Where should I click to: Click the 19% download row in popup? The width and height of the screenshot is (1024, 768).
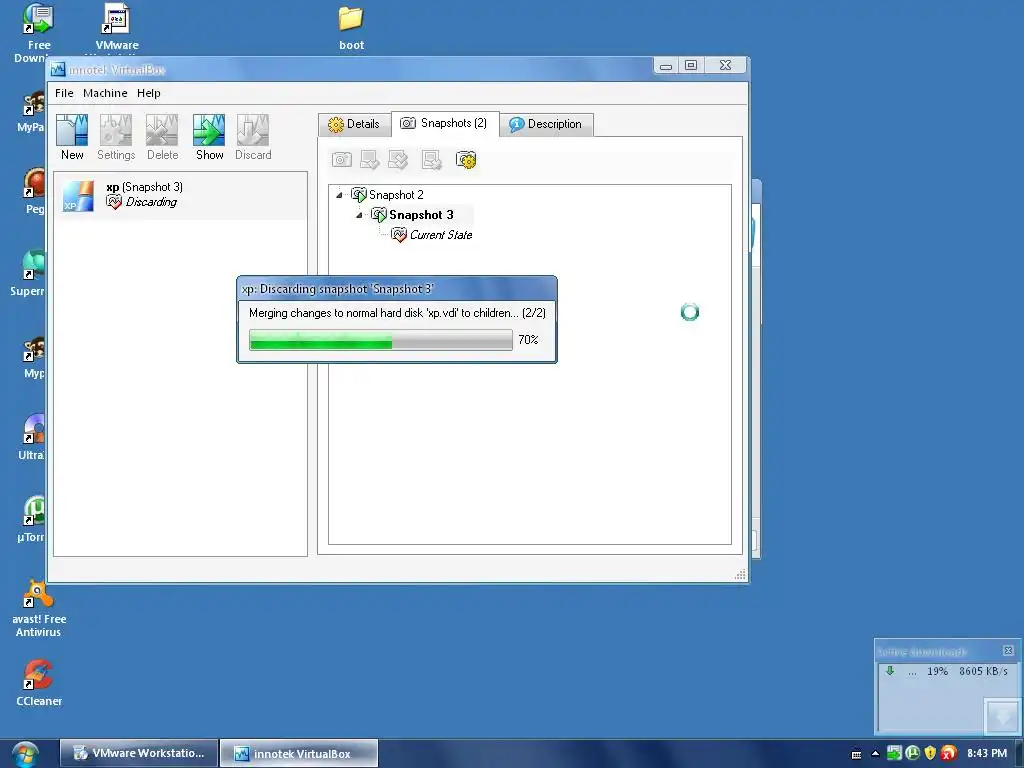tap(946, 671)
